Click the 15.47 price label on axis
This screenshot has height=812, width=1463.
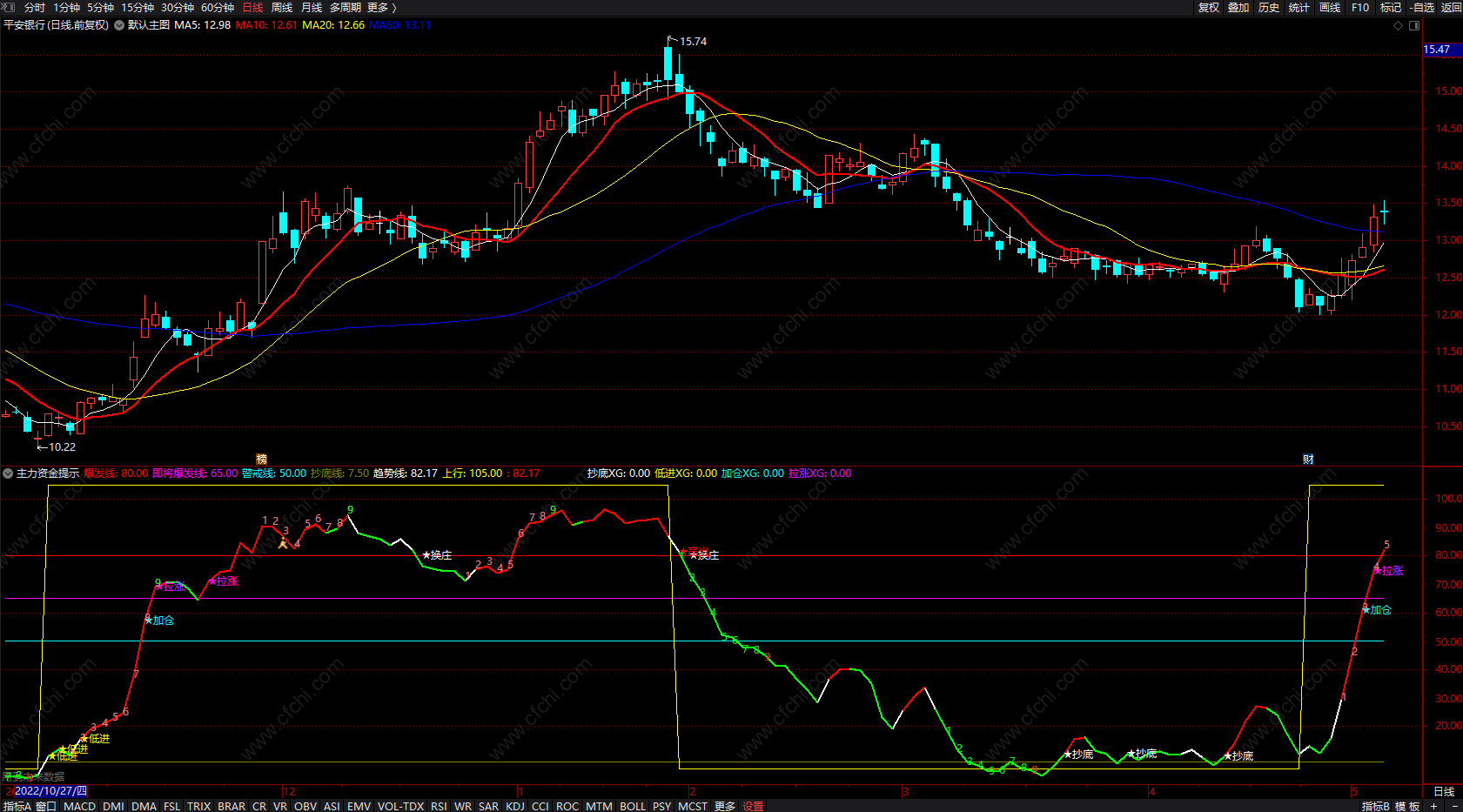1437,50
